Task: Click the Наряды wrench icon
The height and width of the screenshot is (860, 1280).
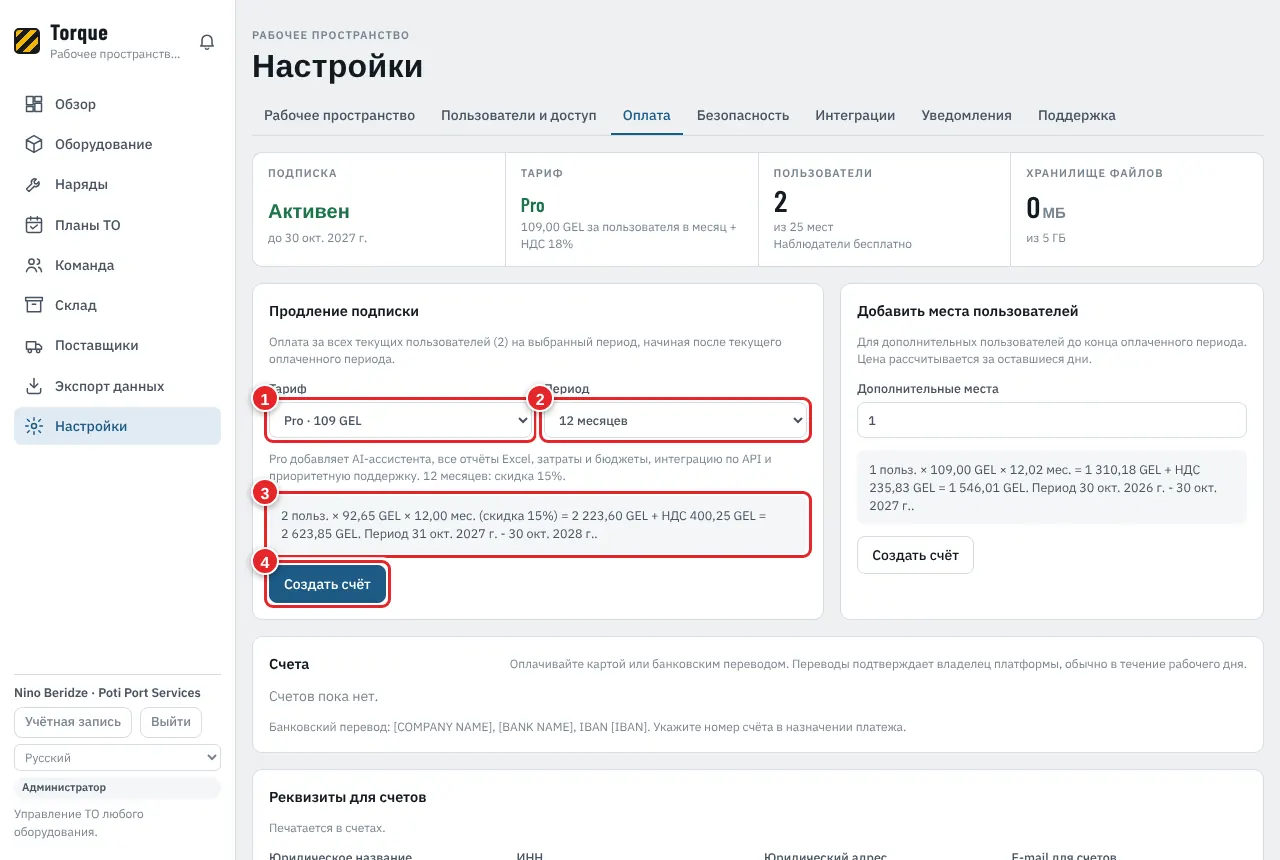Action: pos(34,185)
